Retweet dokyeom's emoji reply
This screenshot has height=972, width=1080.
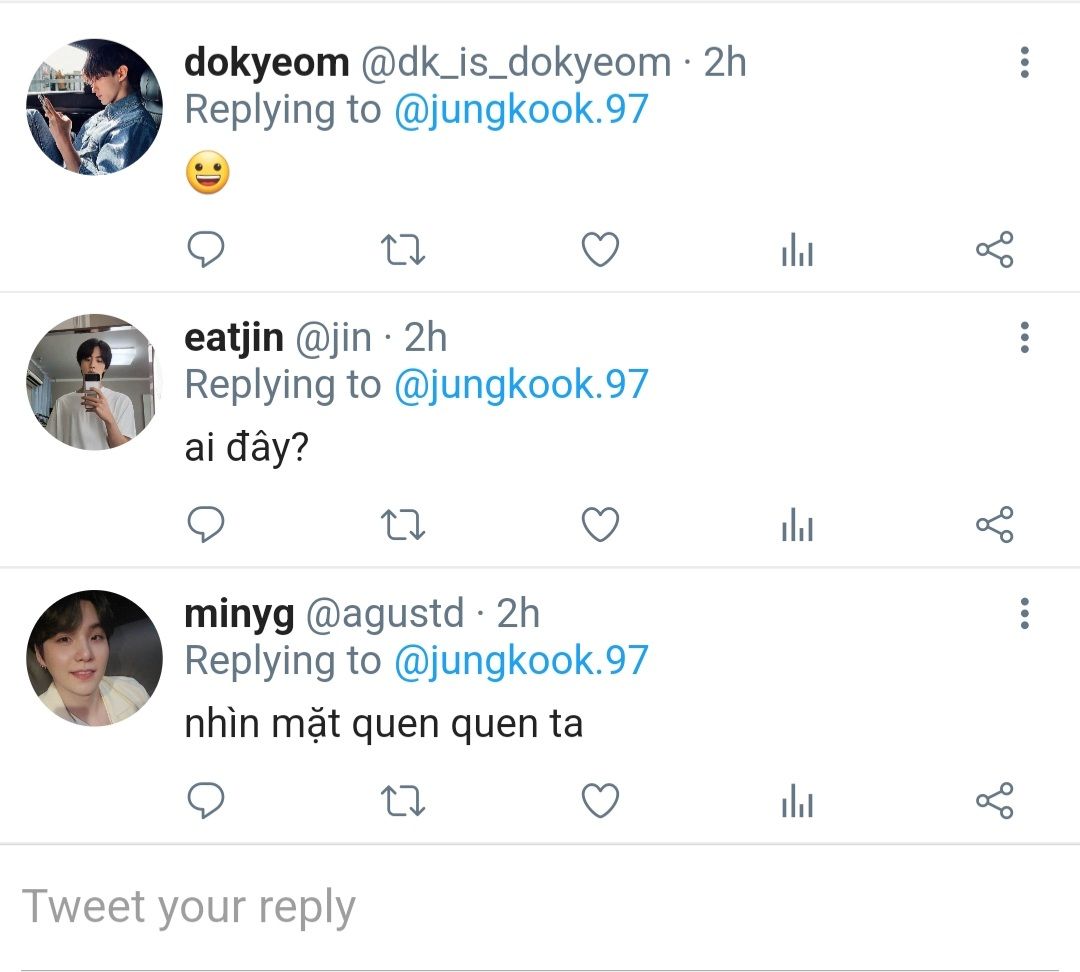[x=404, y=250]
